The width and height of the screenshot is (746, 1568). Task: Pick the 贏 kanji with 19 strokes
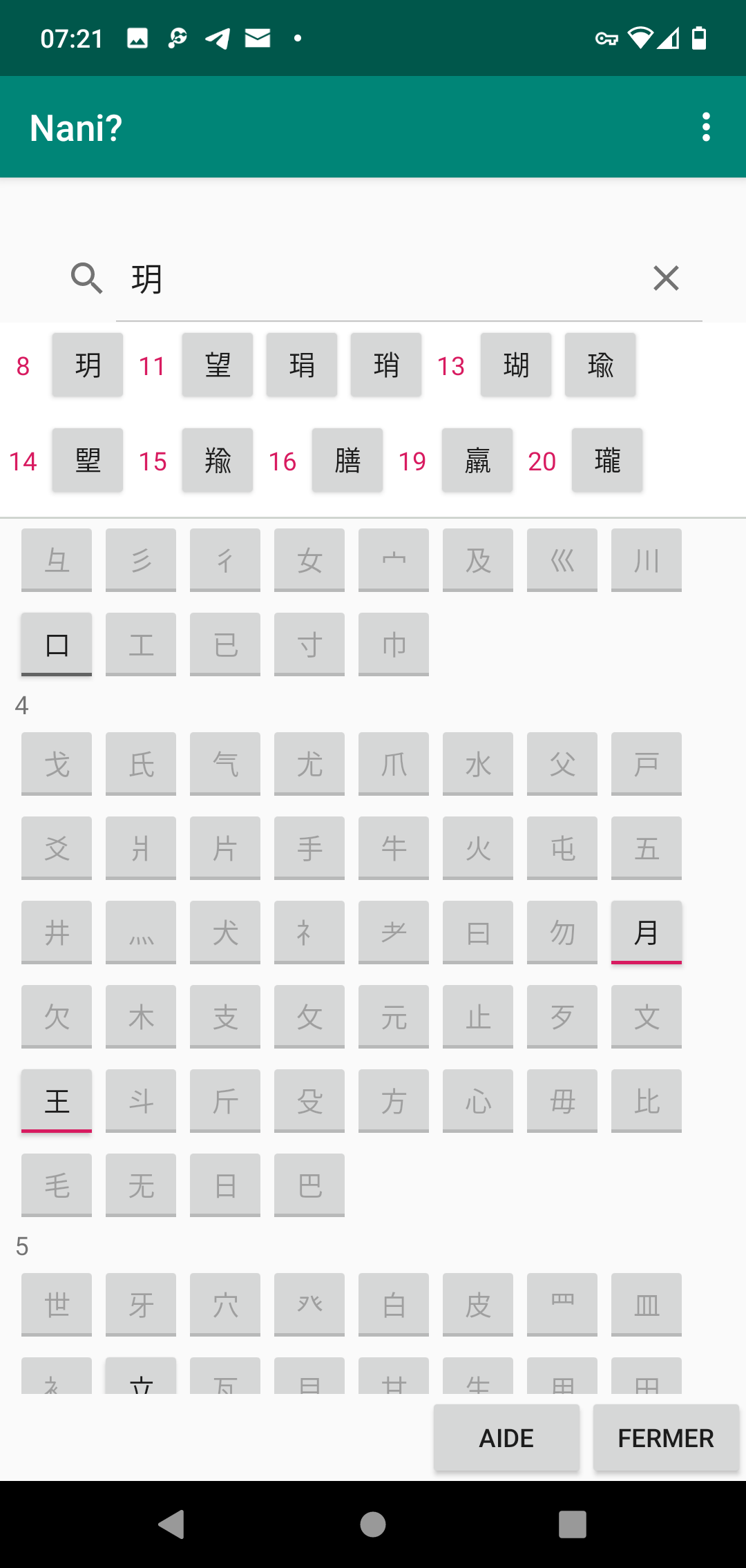click(477, 460)
